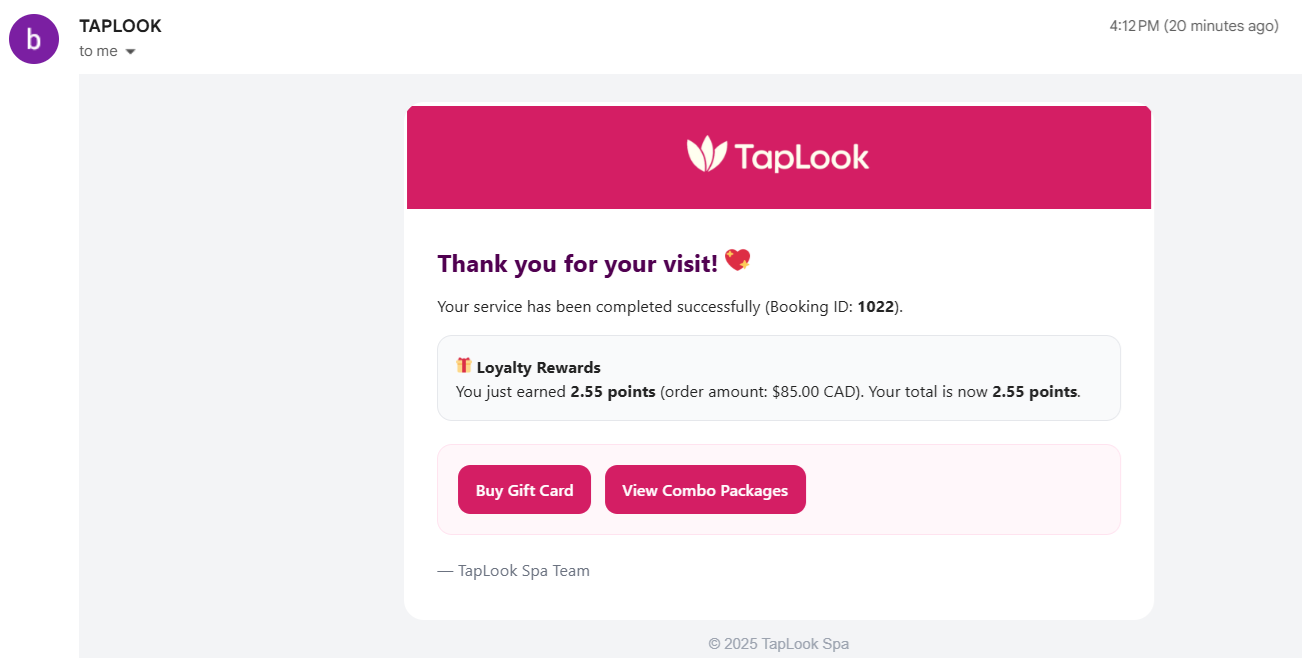Click the '© 2025 TapLook Spa' footer text
The image size is (1302, 658).
(x=779, y=643)
